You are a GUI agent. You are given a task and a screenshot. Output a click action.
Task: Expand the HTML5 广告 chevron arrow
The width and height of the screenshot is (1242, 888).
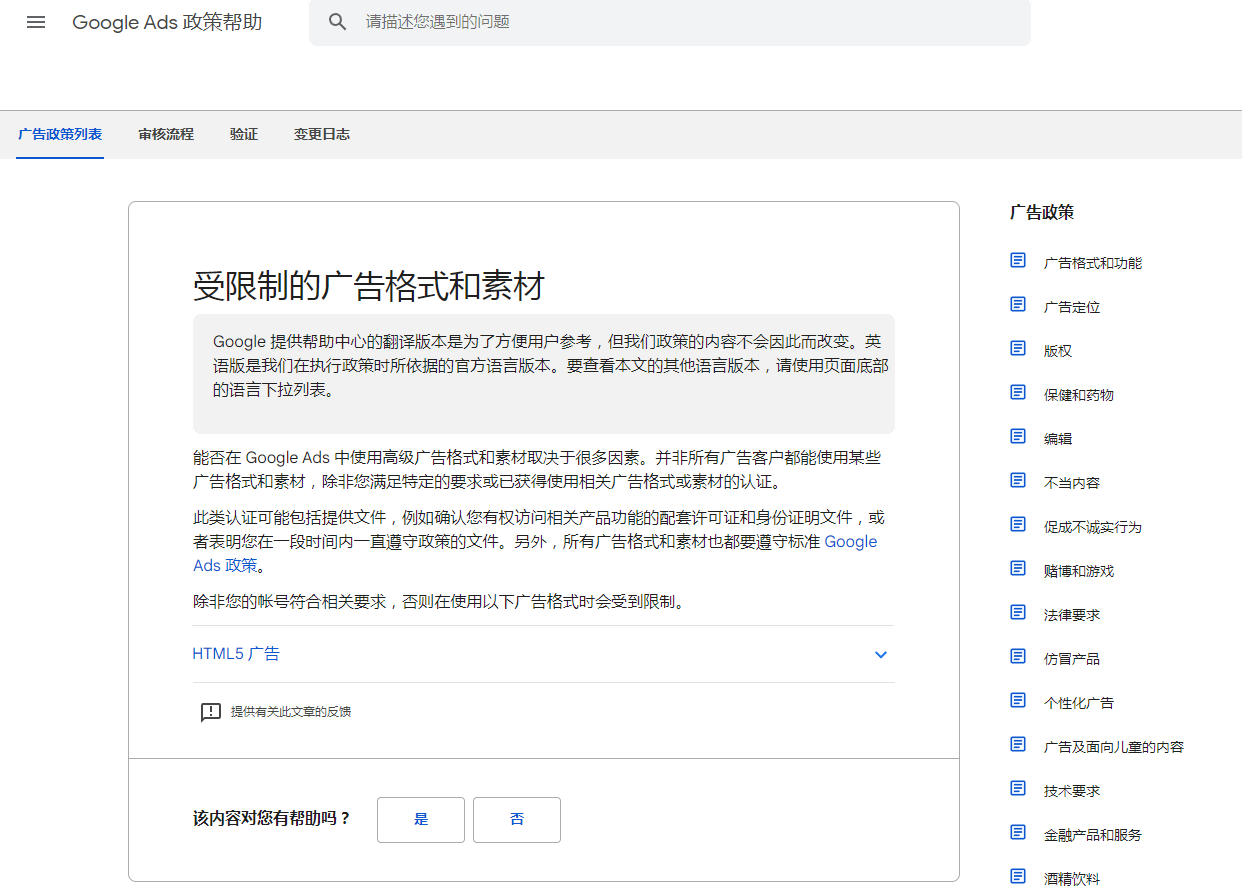(881, 655)
